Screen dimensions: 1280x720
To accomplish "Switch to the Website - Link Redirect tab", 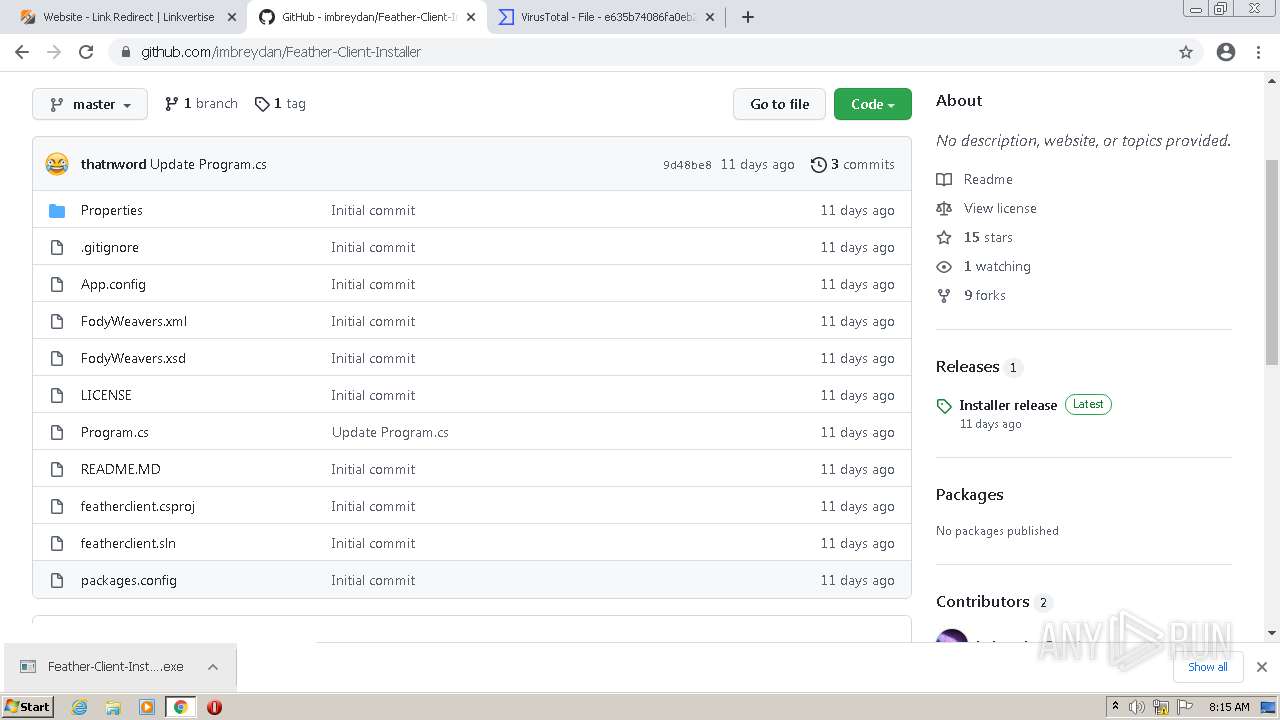I will (x=128, y=17).
